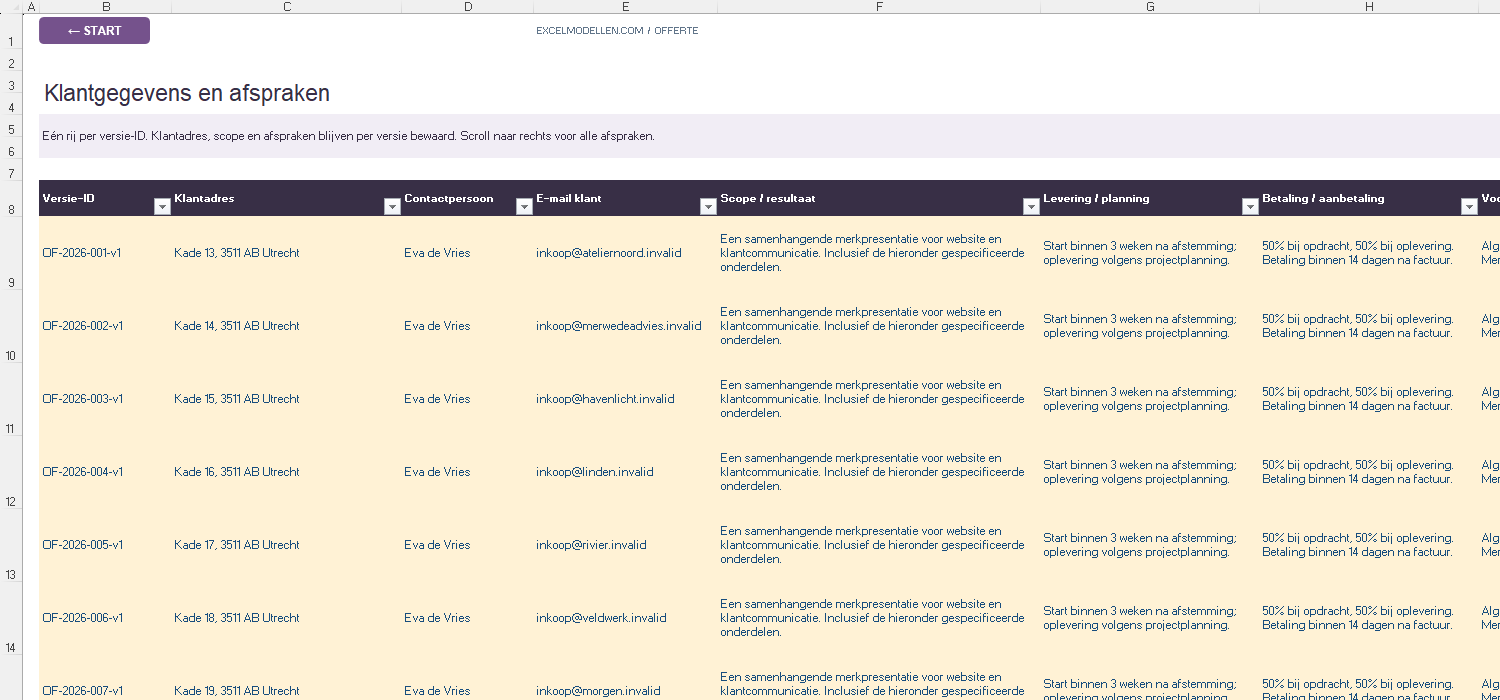
Task: Click the EXCELMODELLEN.COM / OFFERTE header text
Action: (x=617, y=31)
